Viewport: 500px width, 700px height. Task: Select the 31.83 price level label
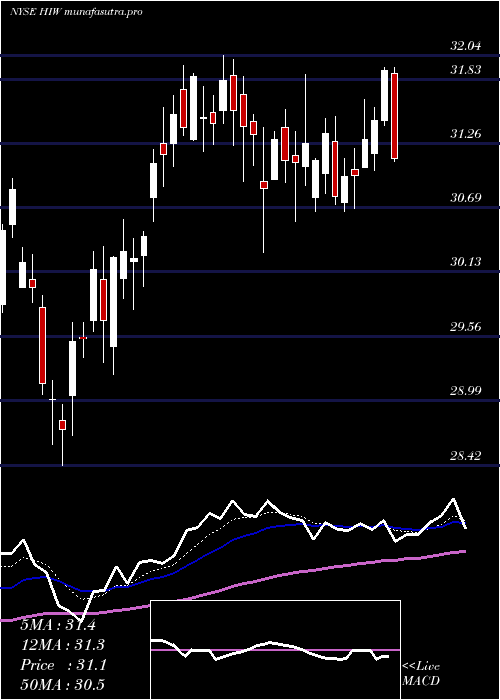(466, 70)
